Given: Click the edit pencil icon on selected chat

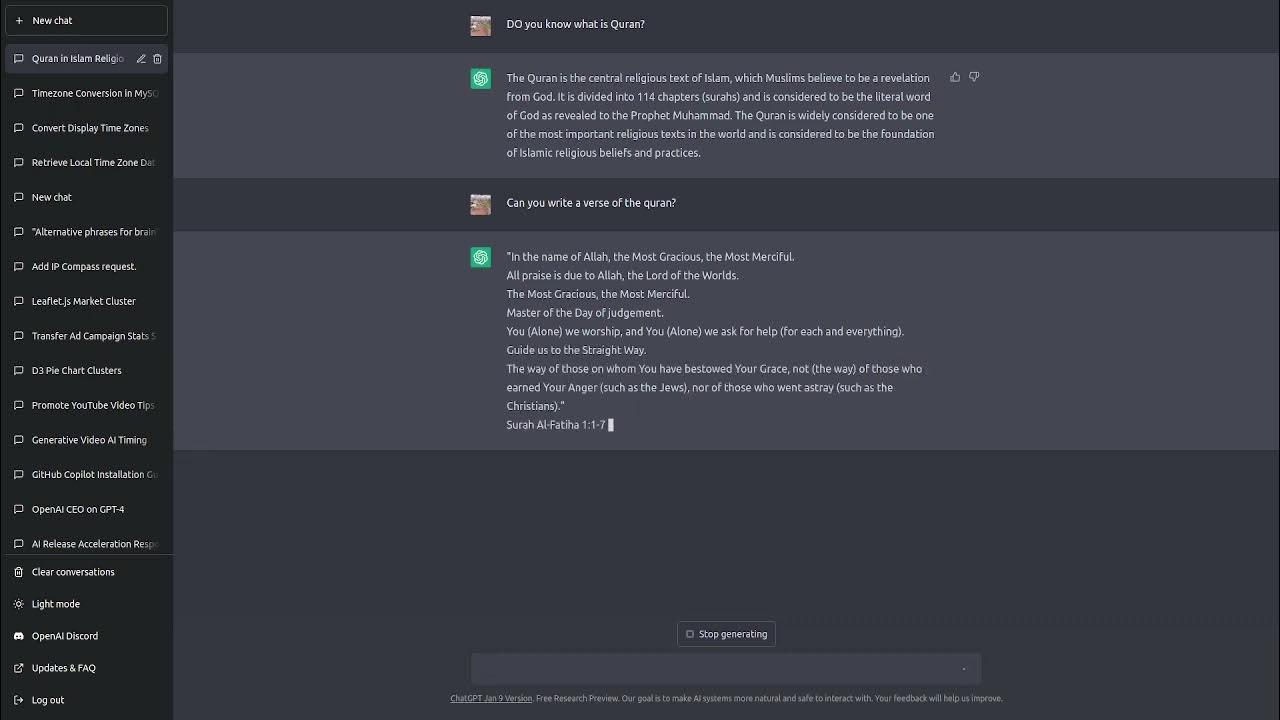Looking at the screenshot, I should (x=141, y=59).
